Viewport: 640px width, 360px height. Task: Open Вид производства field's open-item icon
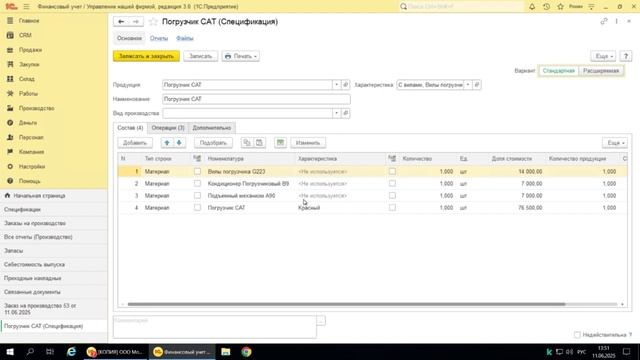click(345, 113)
